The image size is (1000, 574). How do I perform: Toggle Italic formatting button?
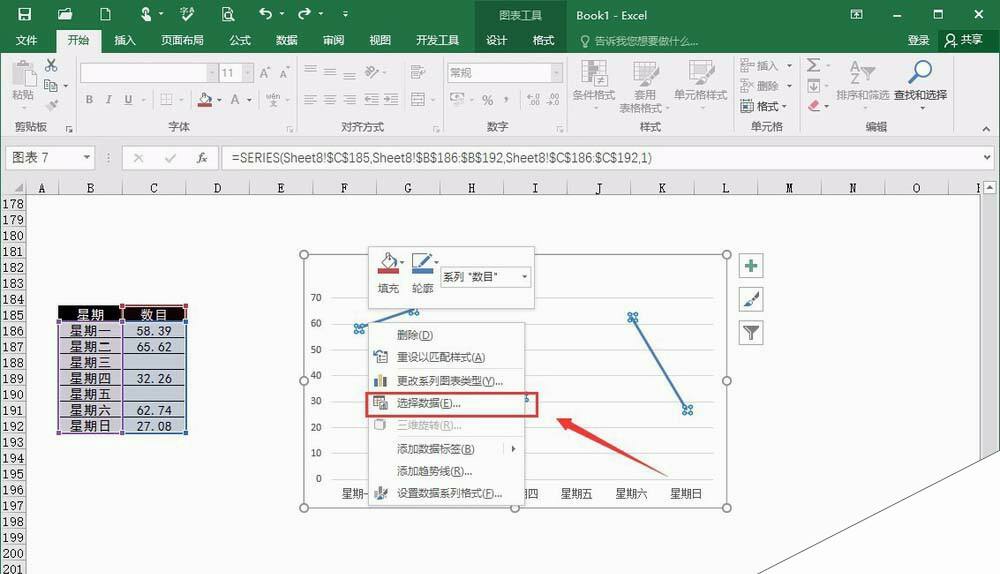[108, 99]
